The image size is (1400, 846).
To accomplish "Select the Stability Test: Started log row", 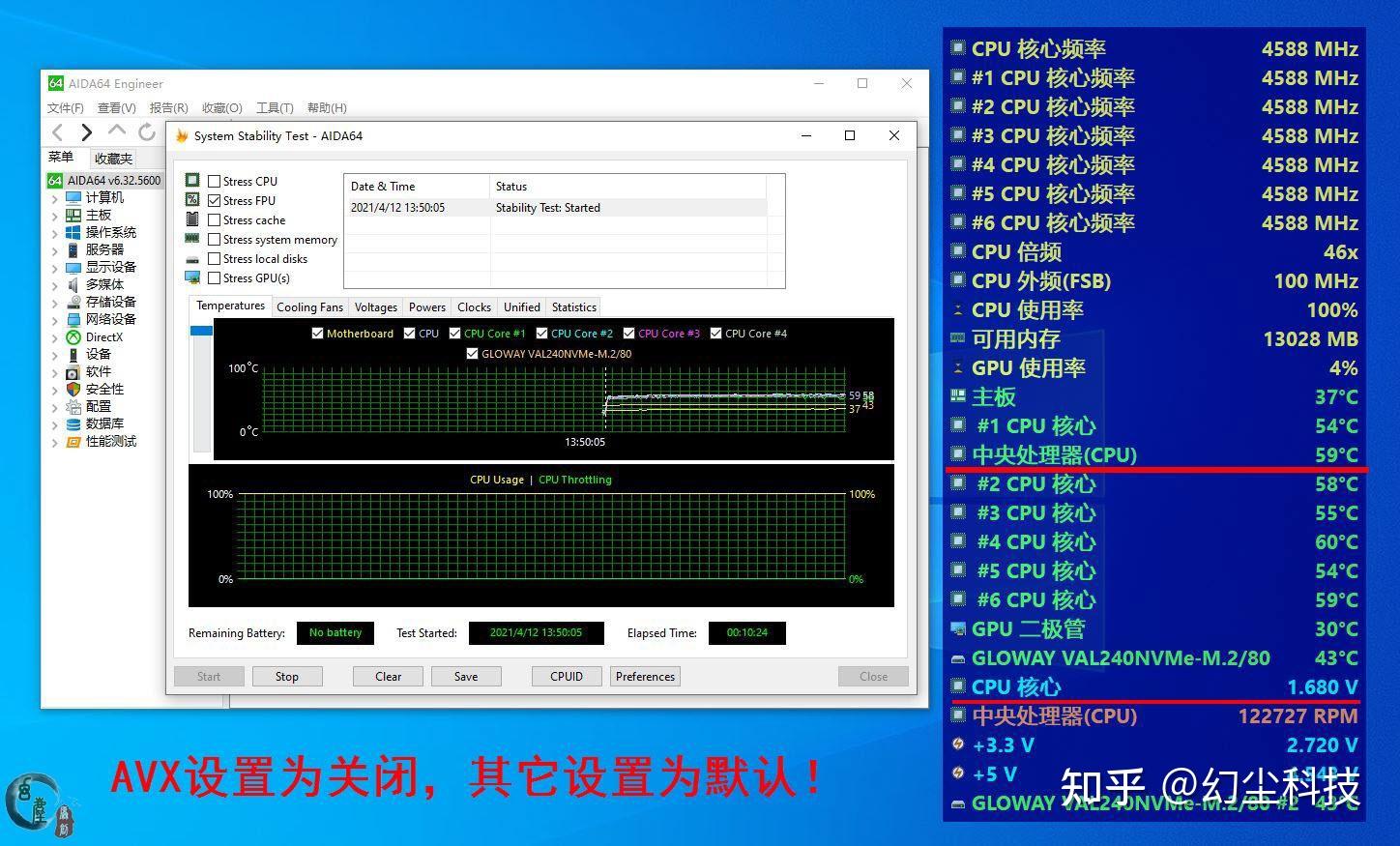I will point(557,208).
